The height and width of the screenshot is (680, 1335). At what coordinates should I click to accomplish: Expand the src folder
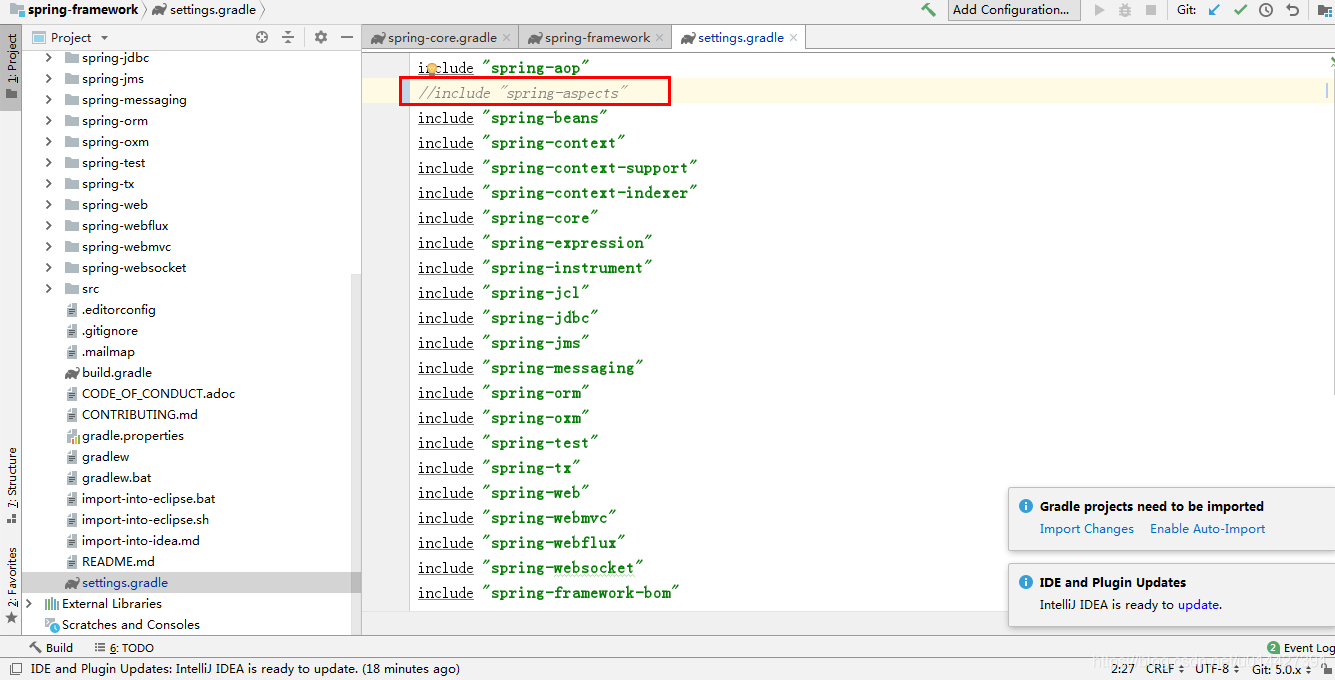48,289
